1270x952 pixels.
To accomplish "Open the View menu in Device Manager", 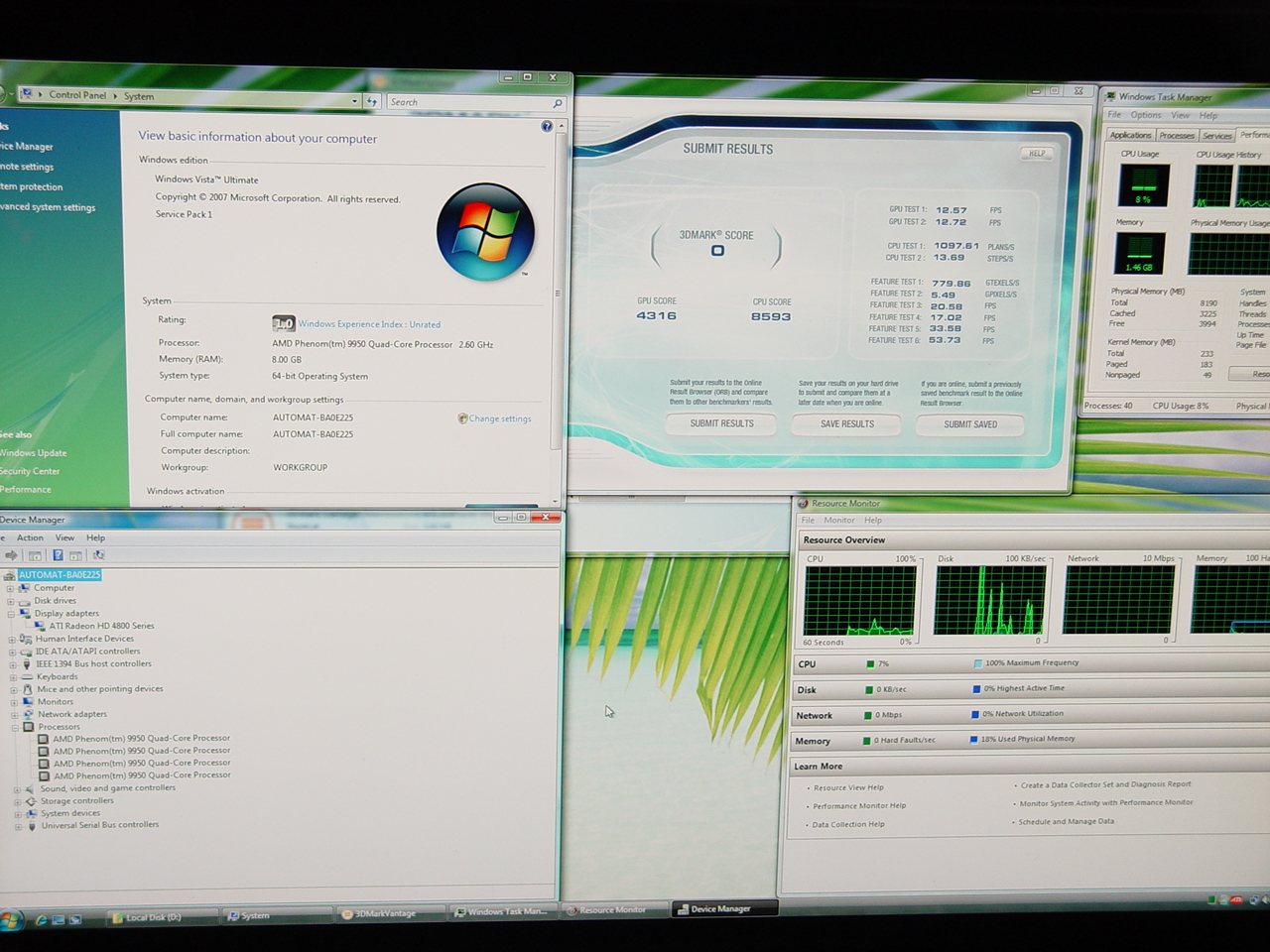I will tap(64, 537).
